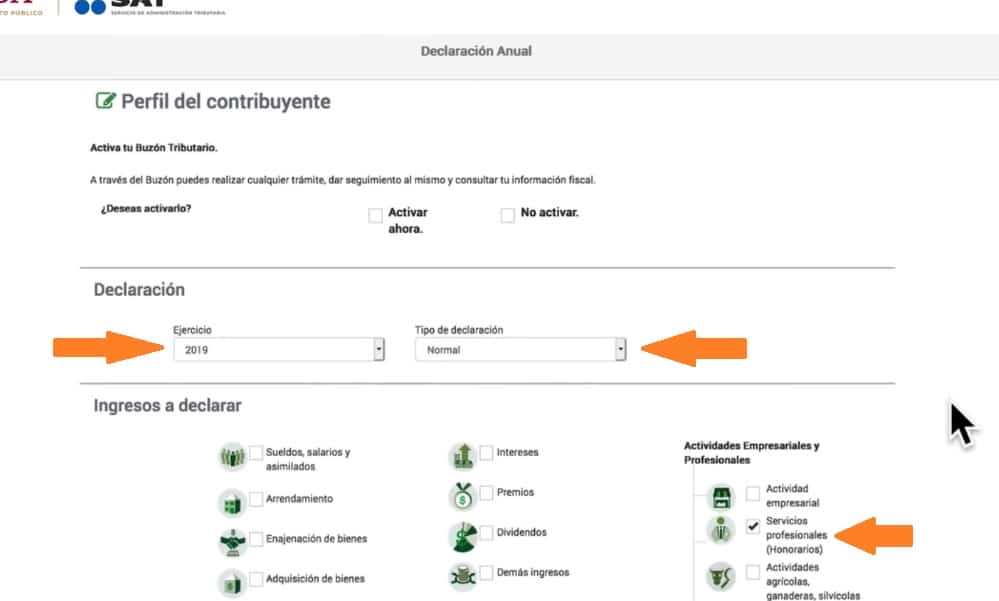Tick the Dividendos checkbox
Viewport: 999px width, 601px height.
click(x=488, y=533)
